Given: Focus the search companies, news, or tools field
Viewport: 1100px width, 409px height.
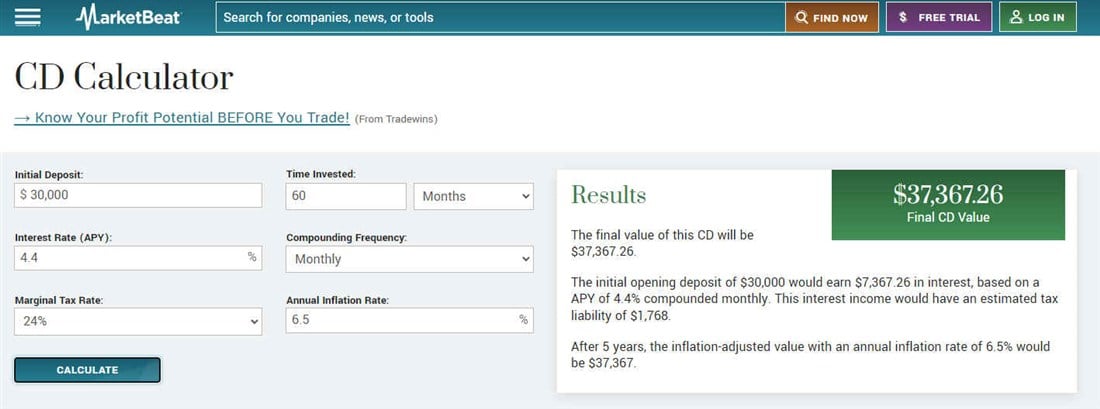Looking at the screenshot, I should tap(500, 18).
